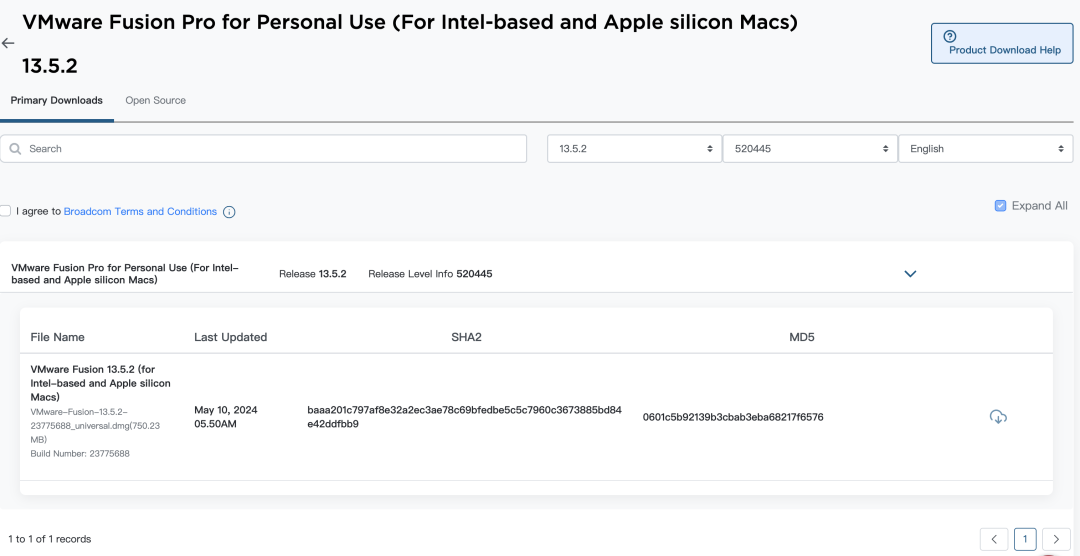The height and width of the screenshot is (556, 1080).
Task: Click the Product Download Help button
Action: tap(1004, 44)
